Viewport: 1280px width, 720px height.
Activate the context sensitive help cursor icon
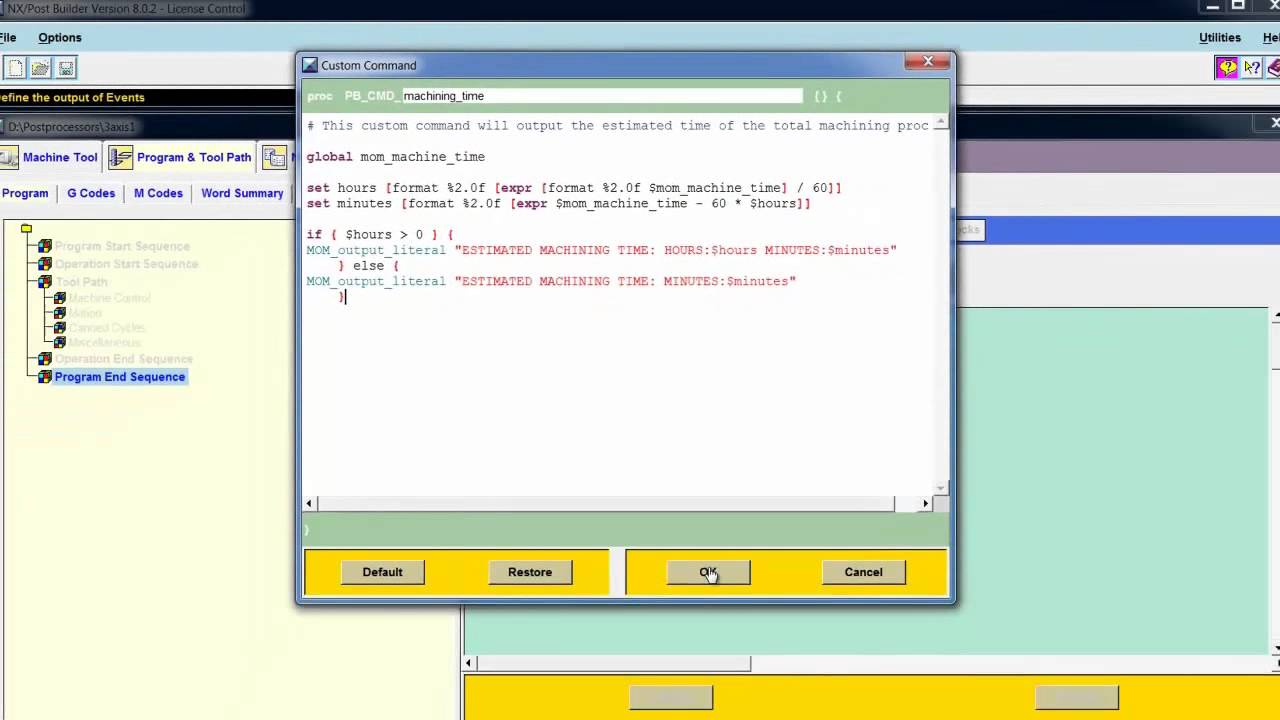pos(1252,68)
